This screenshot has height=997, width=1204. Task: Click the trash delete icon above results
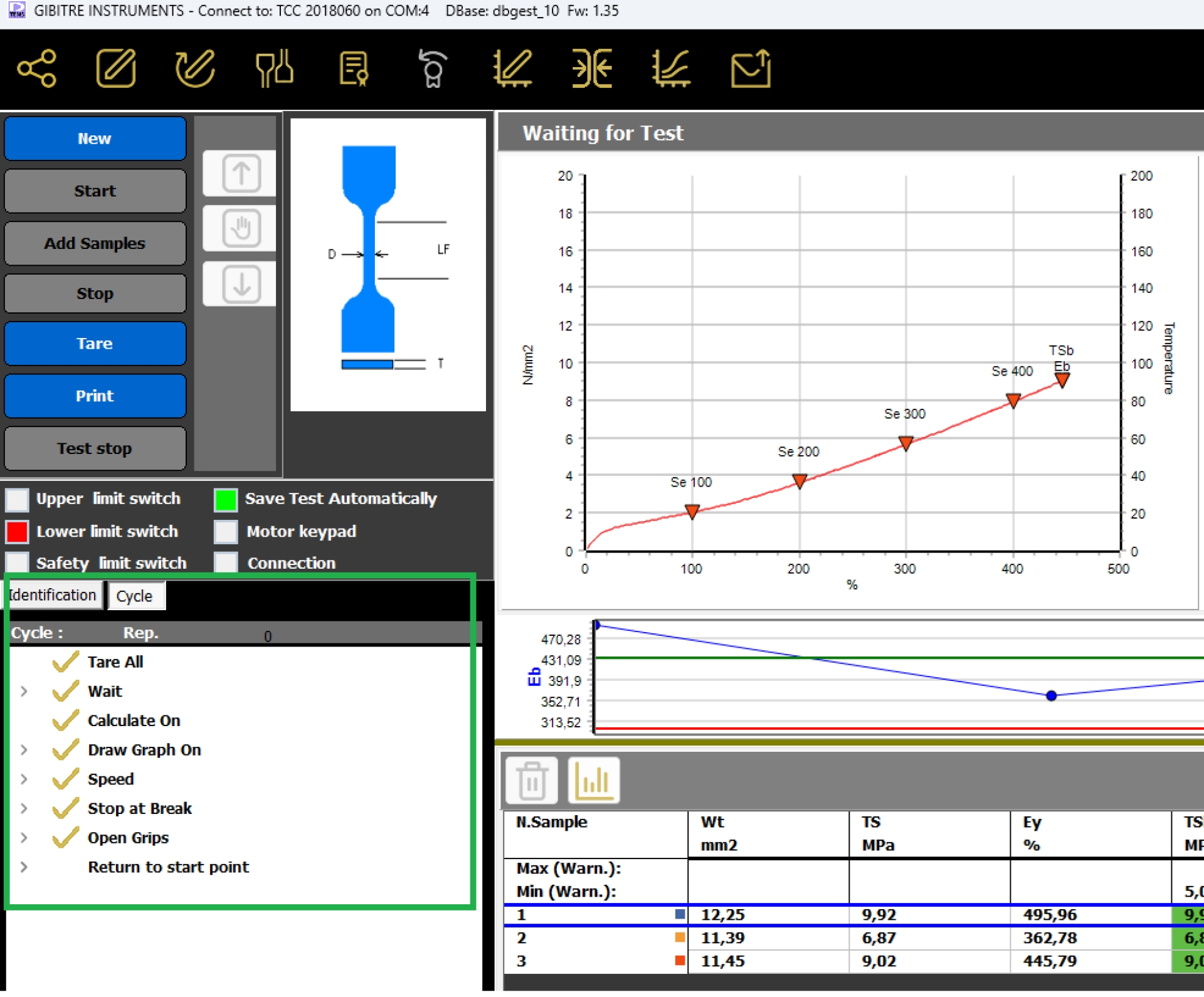[532, 781]
